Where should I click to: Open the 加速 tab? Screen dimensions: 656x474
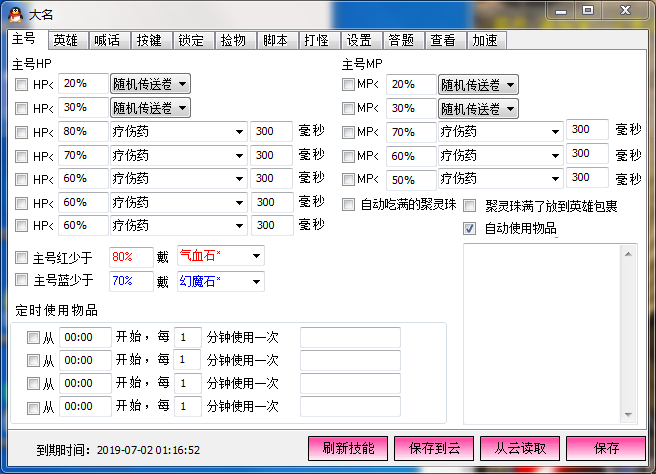tap(487, 41)
